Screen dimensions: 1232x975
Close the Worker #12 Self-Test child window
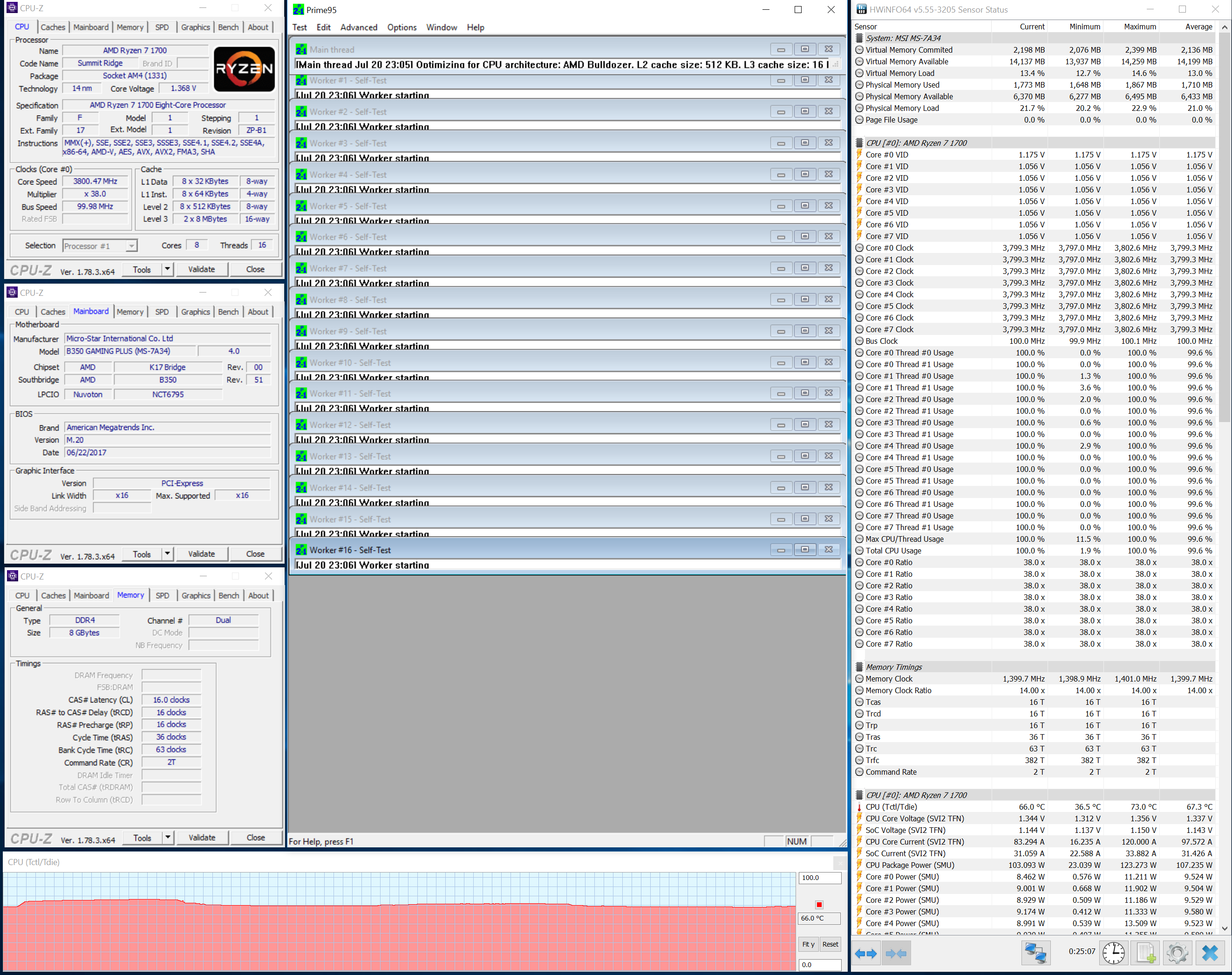(829, 425)
